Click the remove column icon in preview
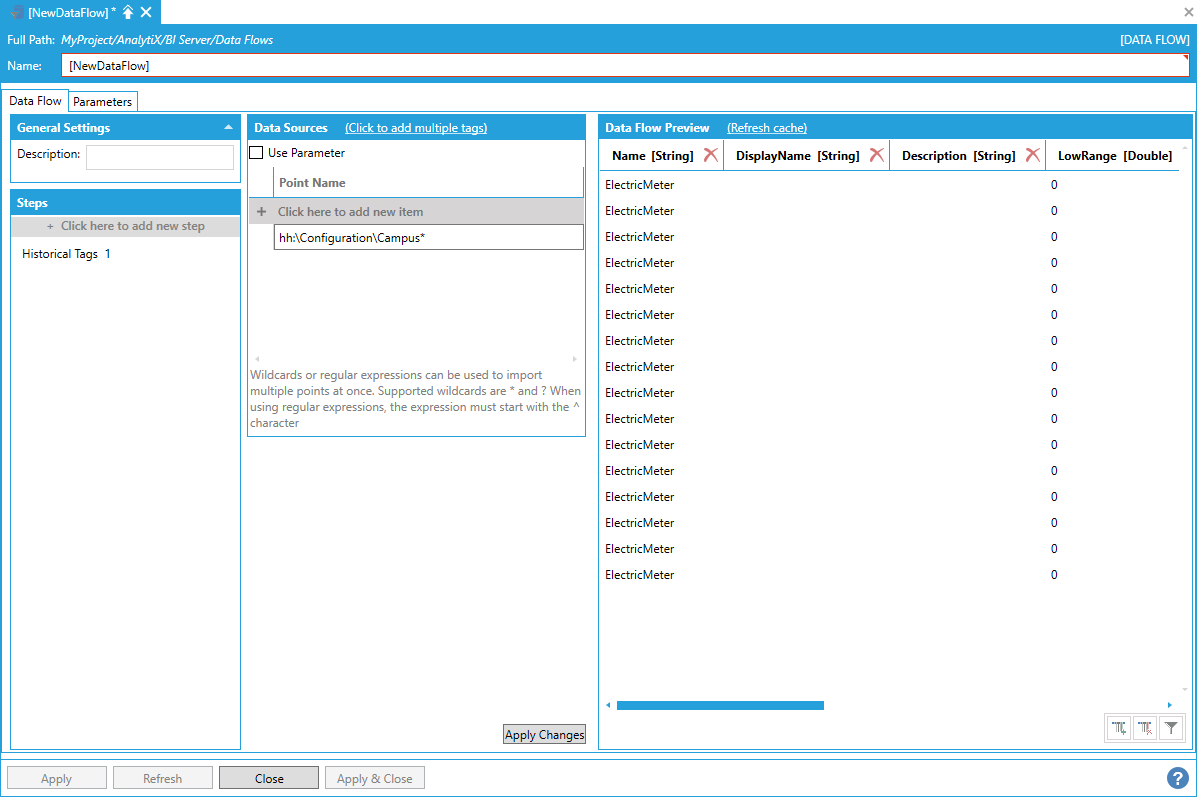Viewport: 1198px width, 798px height. 1145,729
